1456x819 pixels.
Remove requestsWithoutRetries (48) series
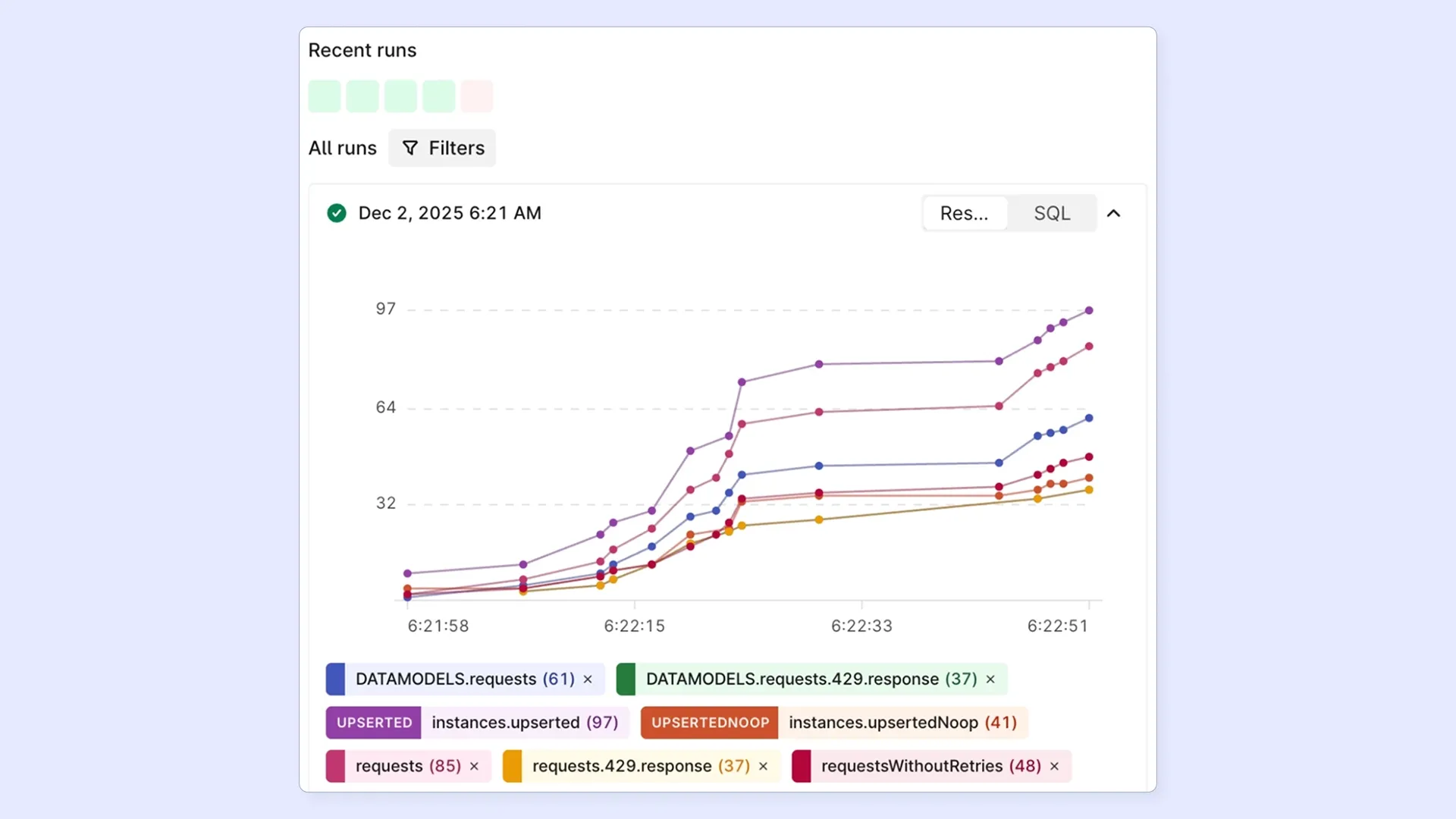pos(1054,767)
